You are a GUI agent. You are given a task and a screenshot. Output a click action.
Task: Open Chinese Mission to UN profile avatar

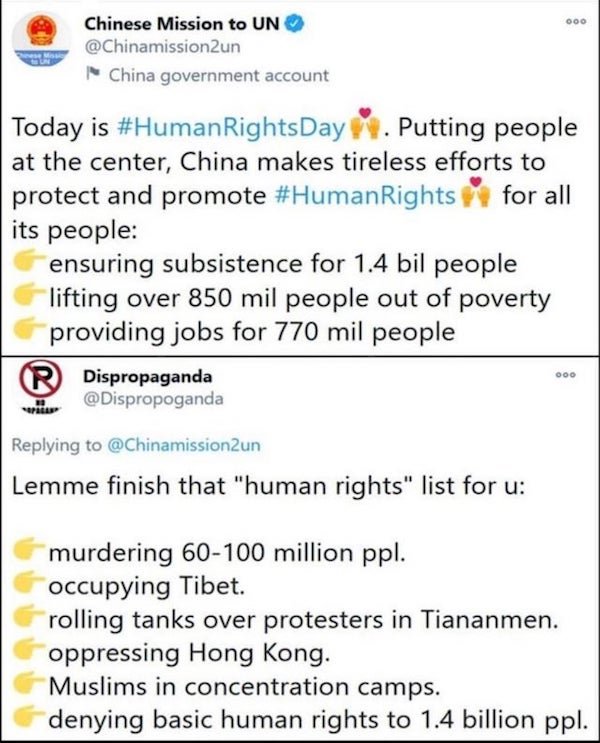[41, 39]
